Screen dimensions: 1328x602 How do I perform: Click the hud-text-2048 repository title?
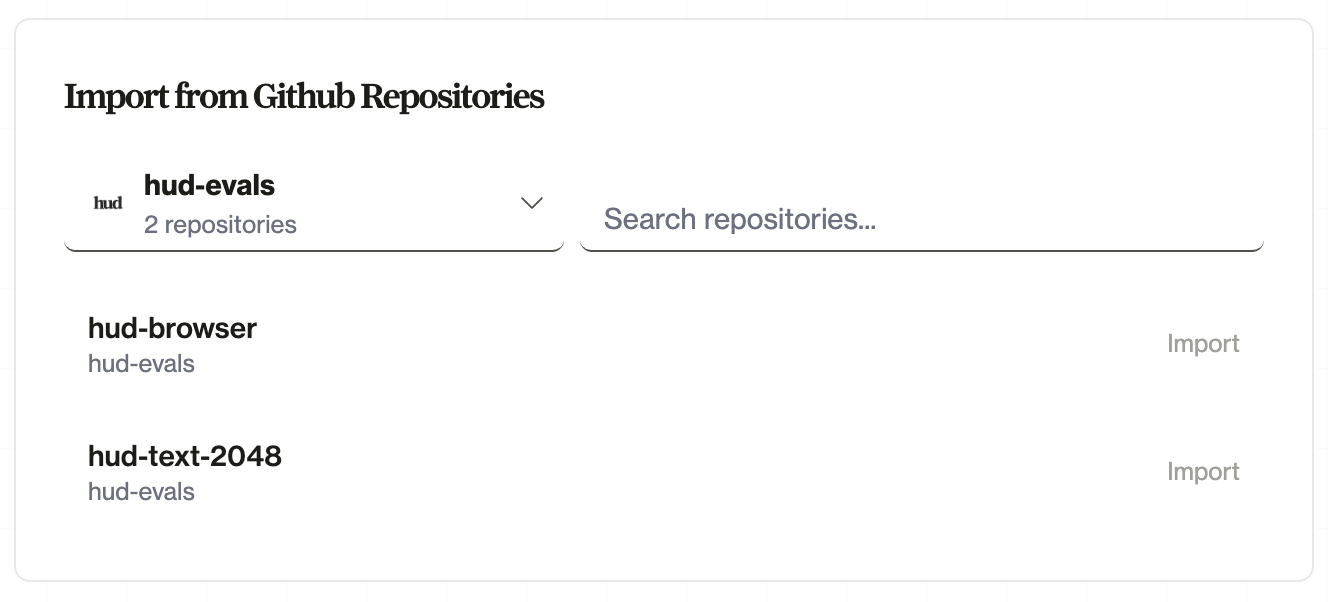[x=184, y=456]
